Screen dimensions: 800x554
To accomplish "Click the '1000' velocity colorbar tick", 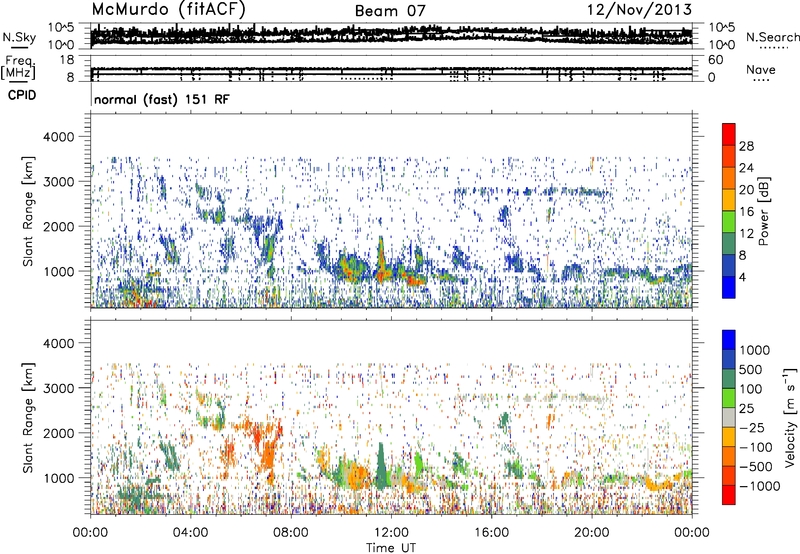I will tap(755, 350).
